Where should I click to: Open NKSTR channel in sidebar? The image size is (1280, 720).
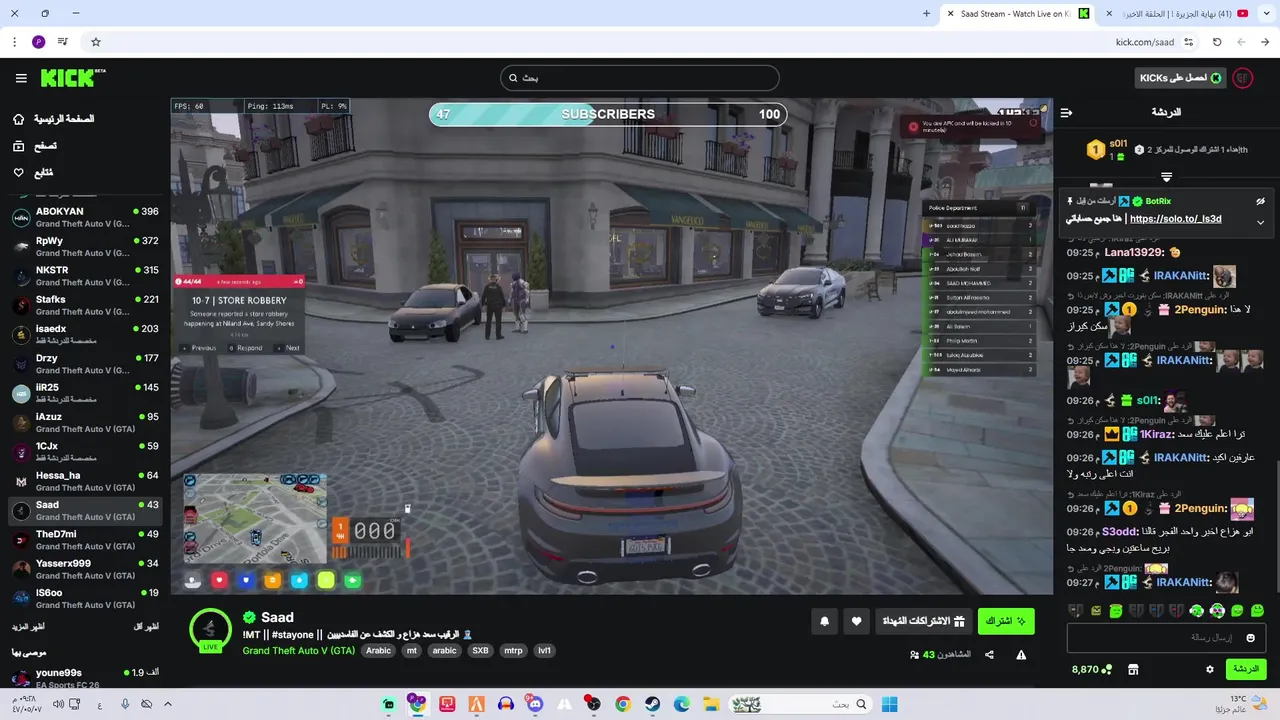pyautogui.click(x=85, y=276)
